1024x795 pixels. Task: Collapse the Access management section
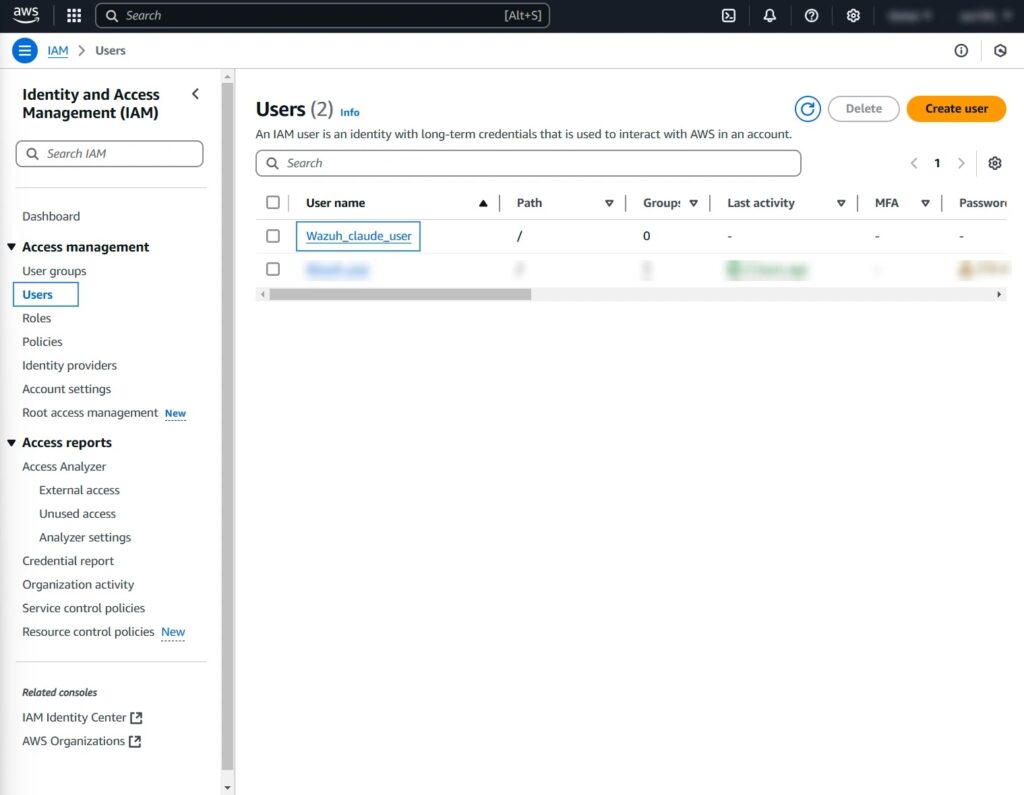pos(12,247)
